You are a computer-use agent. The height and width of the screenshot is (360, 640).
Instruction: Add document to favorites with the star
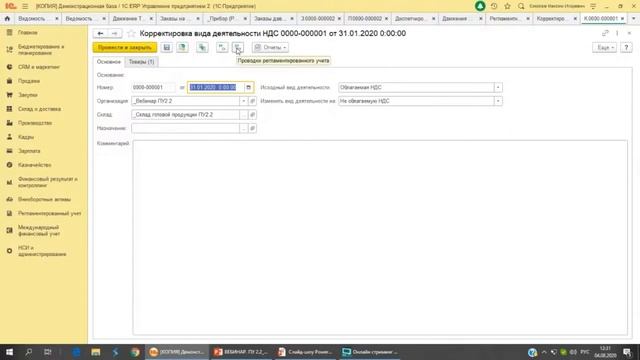coord(131,33)
